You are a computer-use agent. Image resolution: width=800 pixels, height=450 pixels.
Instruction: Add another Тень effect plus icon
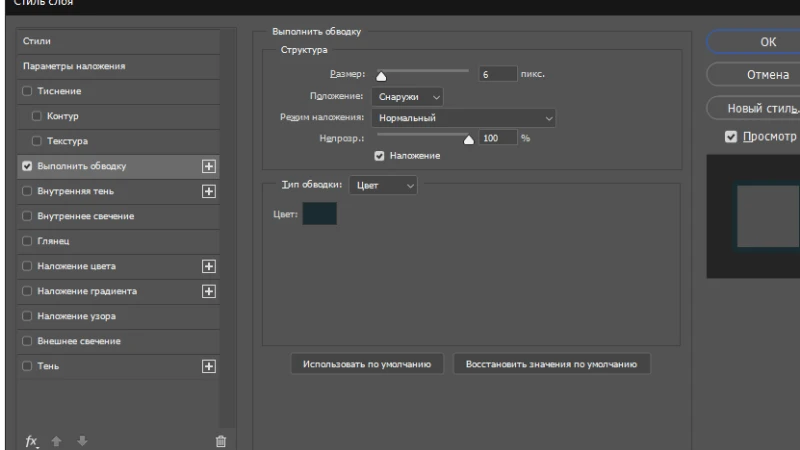coord(209,366)
